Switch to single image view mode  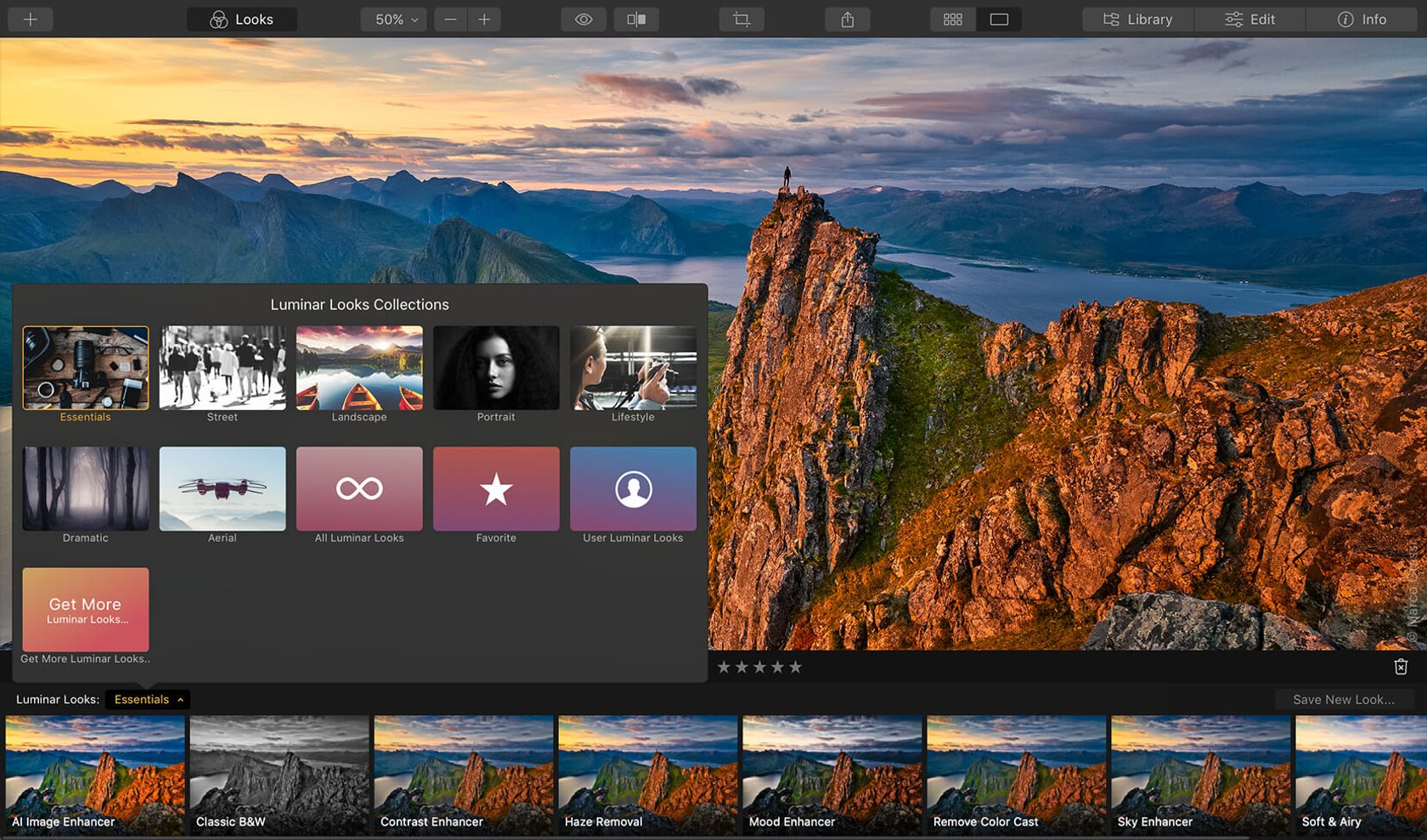point(999,19)
